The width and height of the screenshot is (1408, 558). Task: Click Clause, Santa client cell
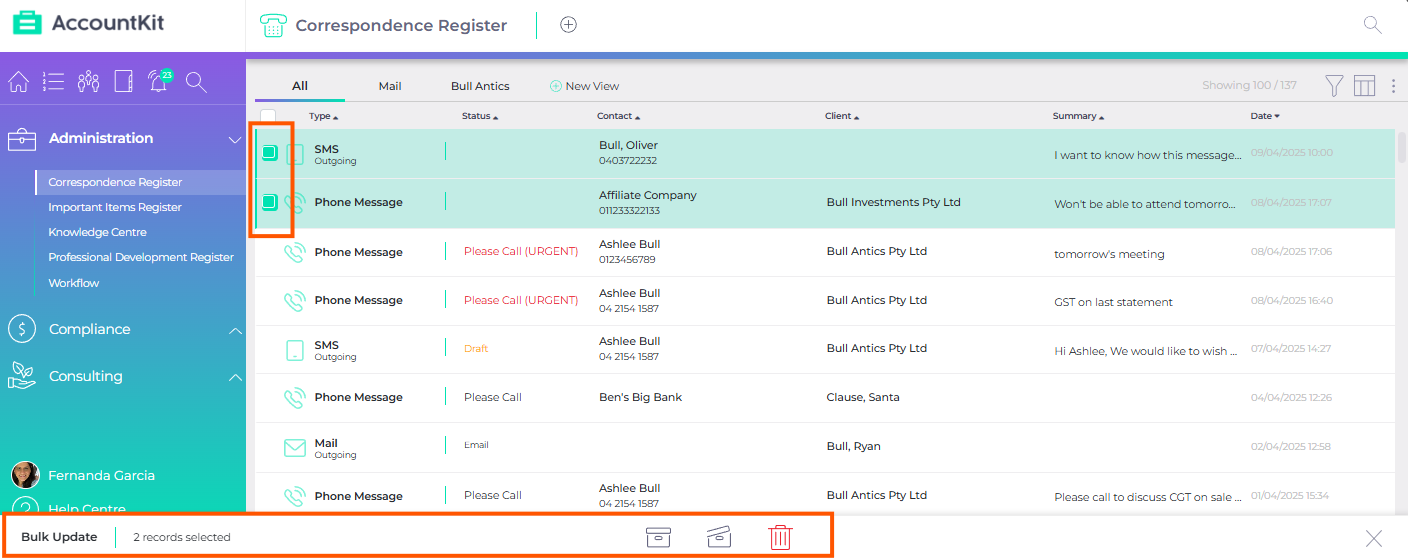click(862, 397)
